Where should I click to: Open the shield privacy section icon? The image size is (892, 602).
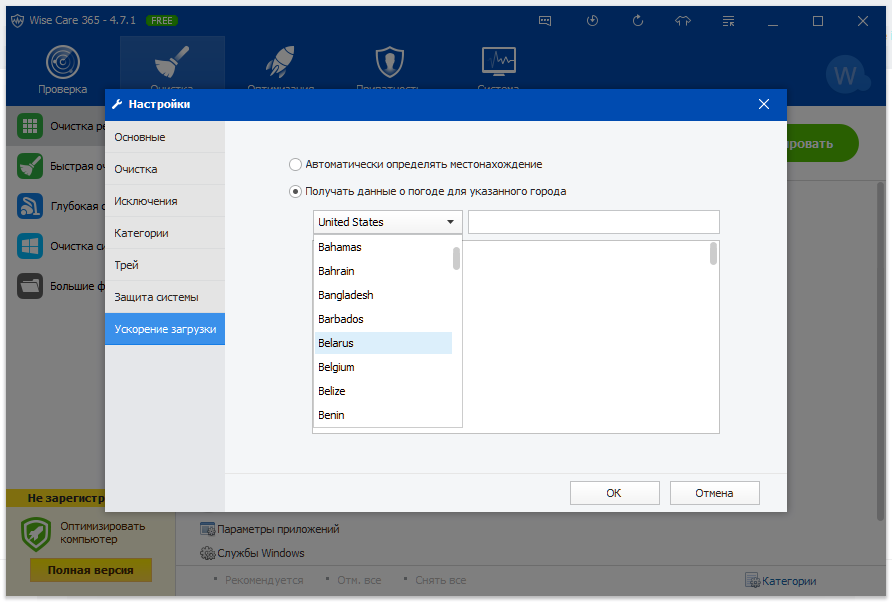click(x=388, y=62)
